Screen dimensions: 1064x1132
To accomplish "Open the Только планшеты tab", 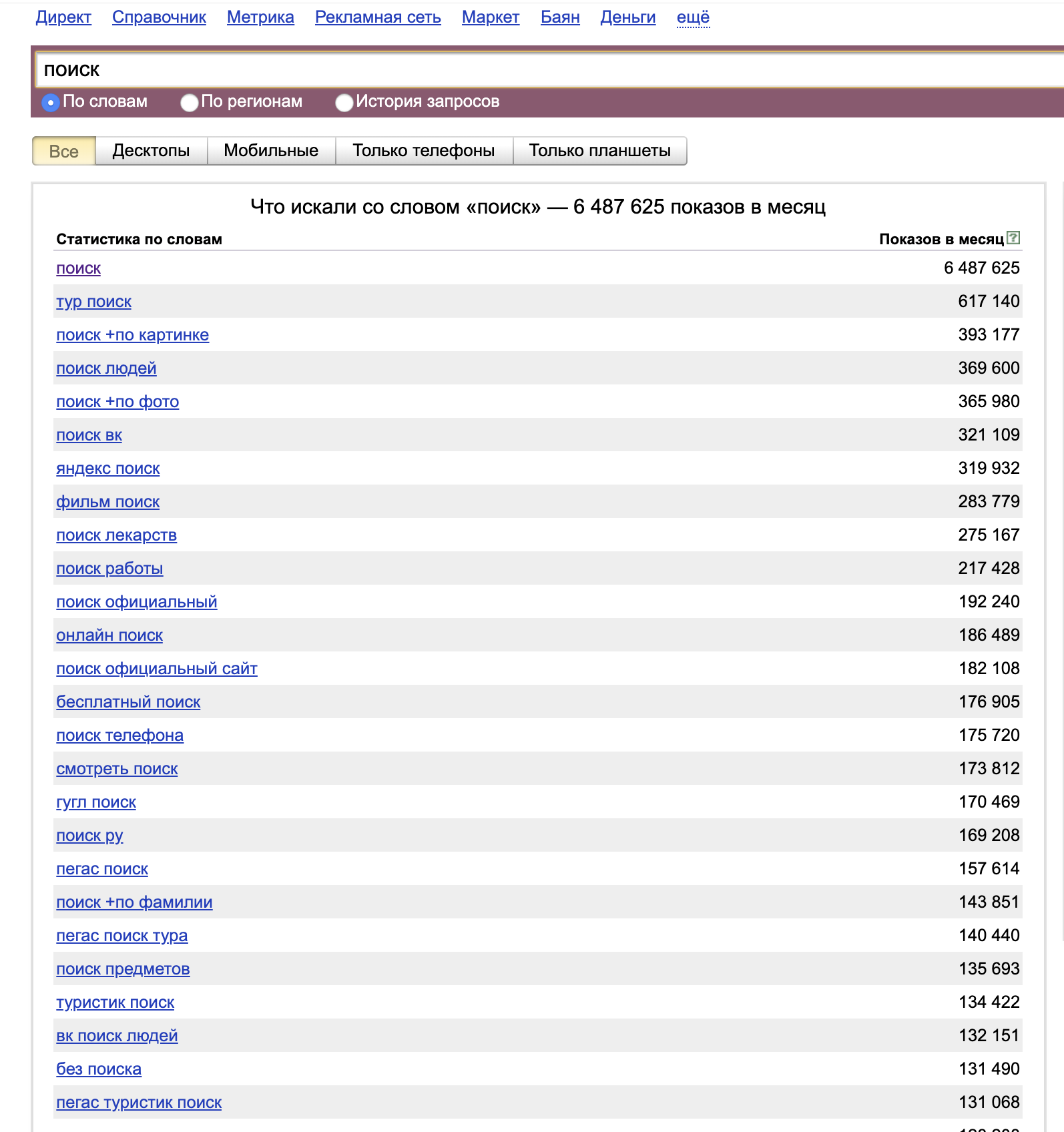I will [x=599, y=151].
